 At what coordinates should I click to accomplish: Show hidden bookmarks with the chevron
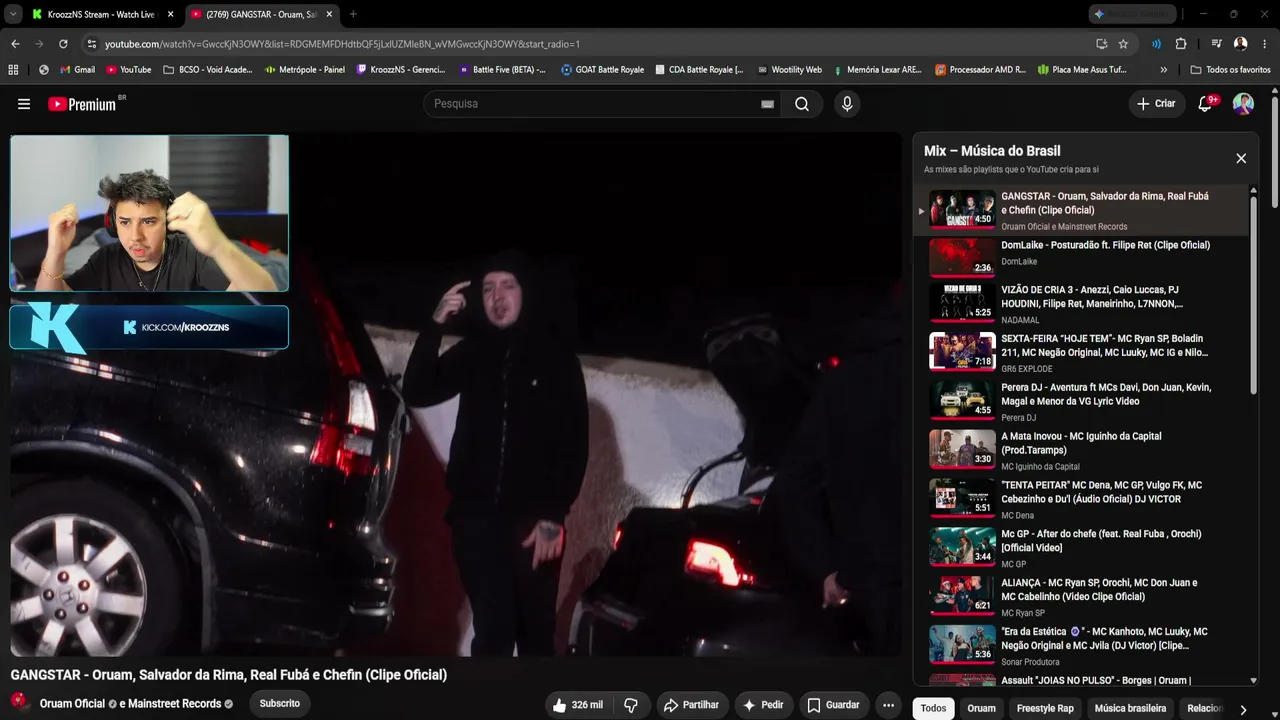point(1163,70)
